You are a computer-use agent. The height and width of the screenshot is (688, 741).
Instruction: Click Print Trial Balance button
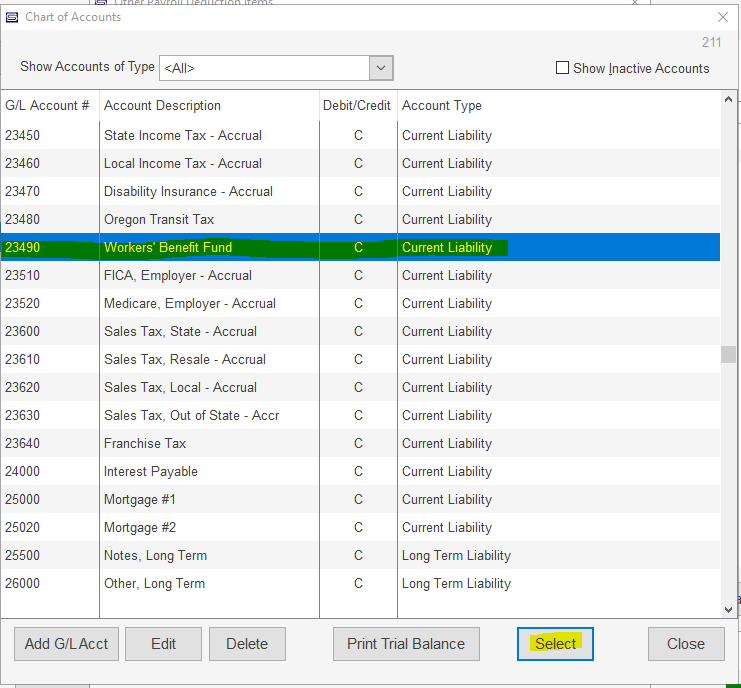click(406, 644)
